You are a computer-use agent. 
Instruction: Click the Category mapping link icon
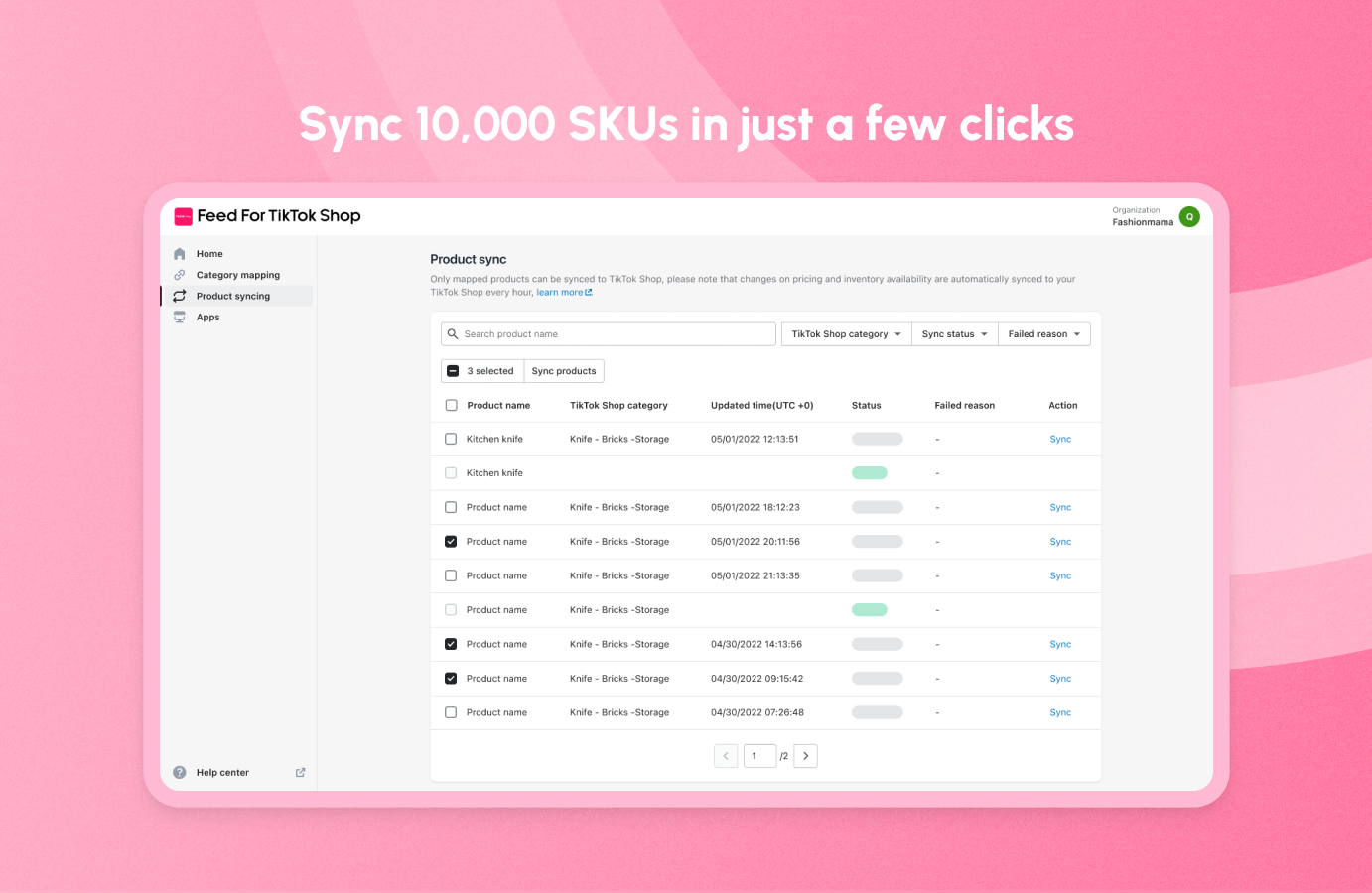pos(180,275)
